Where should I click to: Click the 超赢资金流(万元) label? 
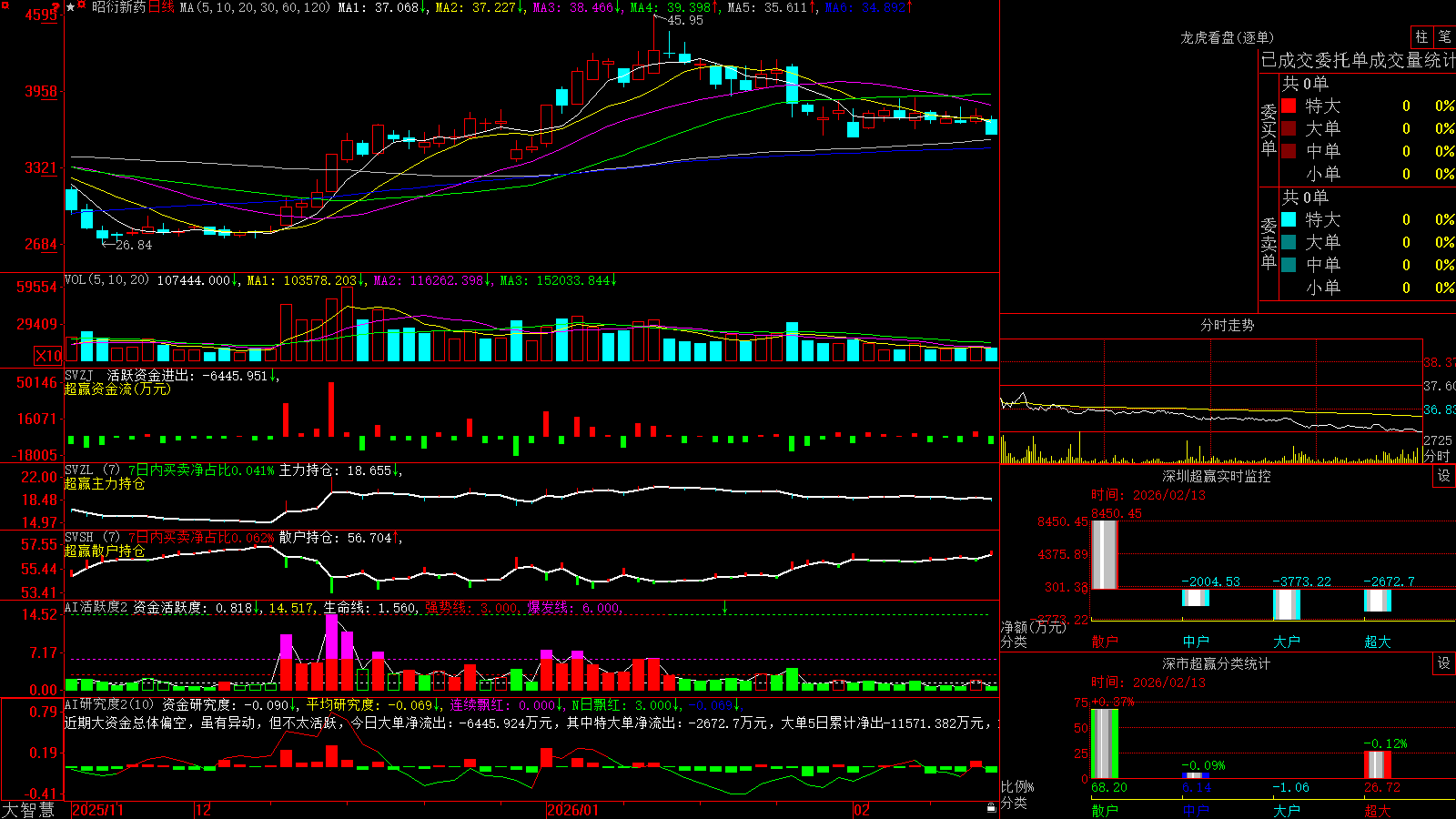click(x=117, y=389)
